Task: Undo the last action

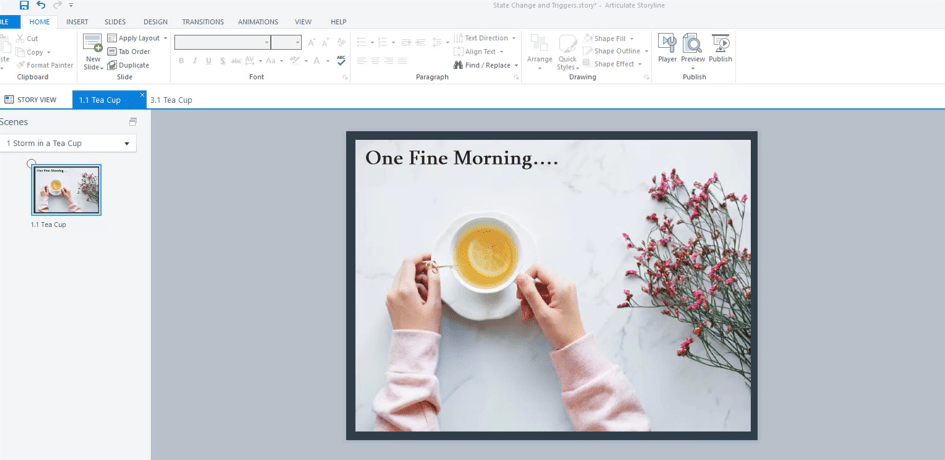Action: [41, 5]
